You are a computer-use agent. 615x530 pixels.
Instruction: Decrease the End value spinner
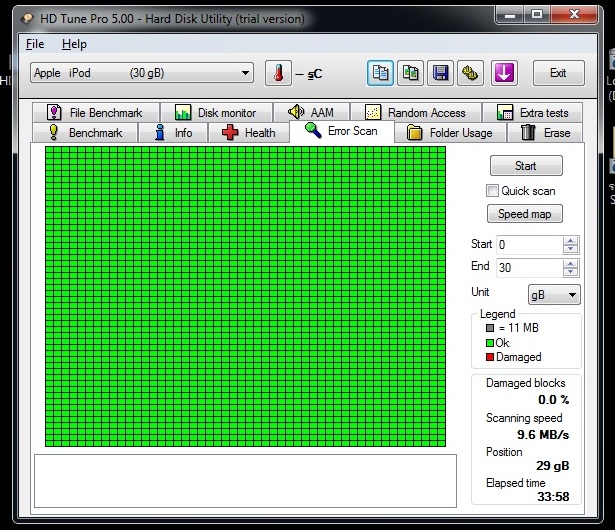pos(570,272)
